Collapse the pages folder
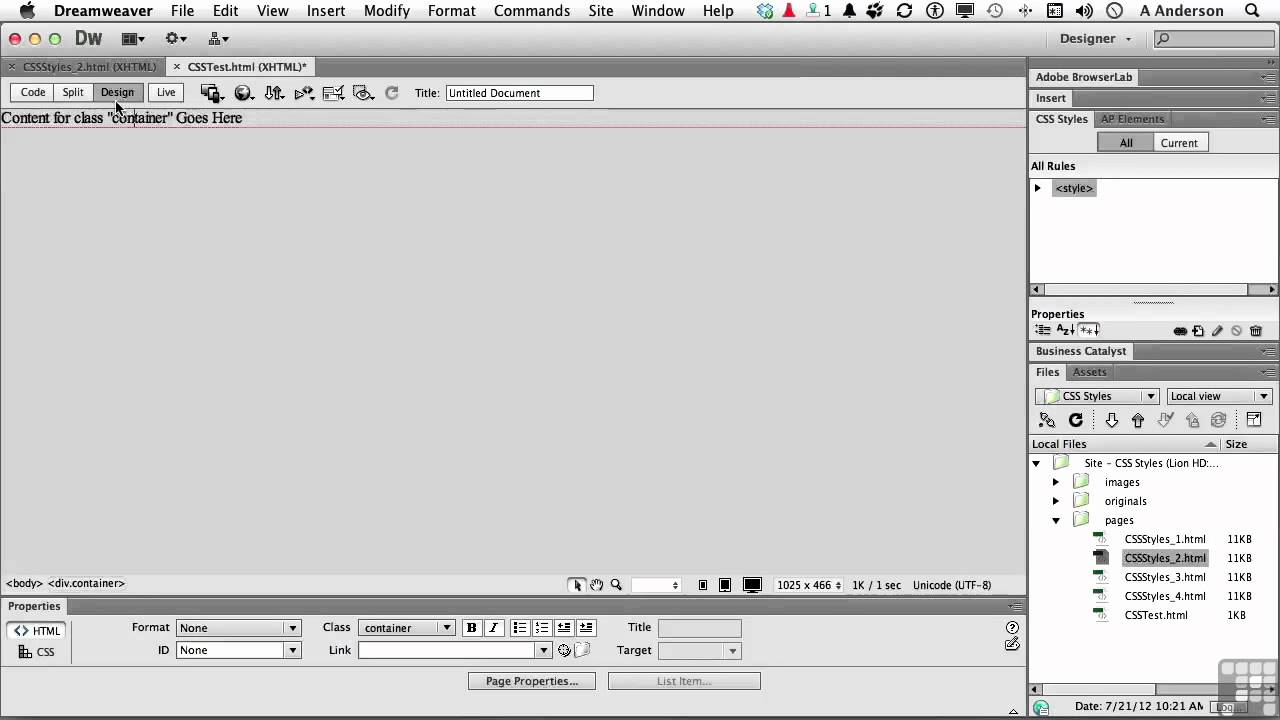Image resolution: width=1280 pixels, height=720 pixels. (x=1056, y=520)
